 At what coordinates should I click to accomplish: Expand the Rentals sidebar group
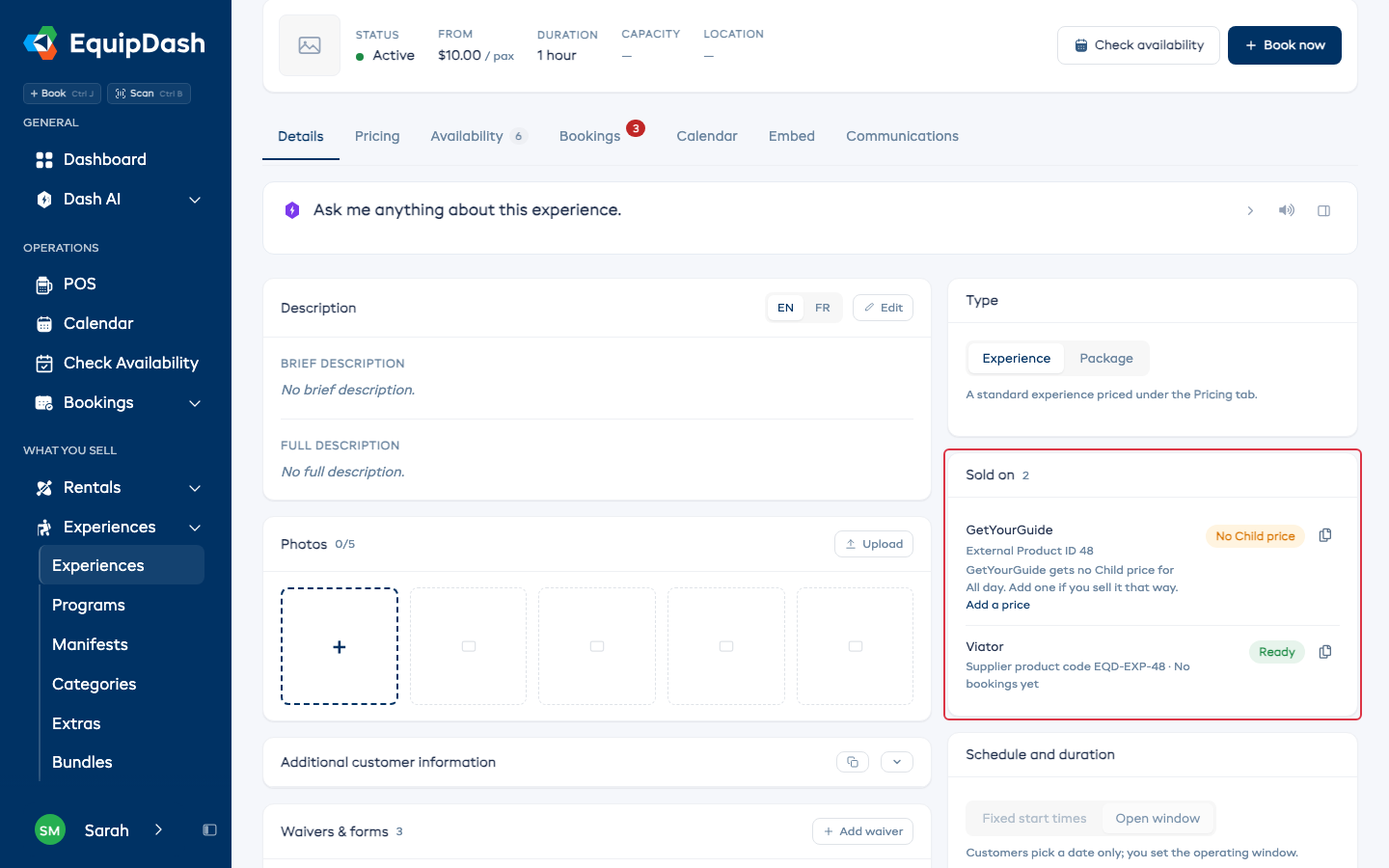195,488
